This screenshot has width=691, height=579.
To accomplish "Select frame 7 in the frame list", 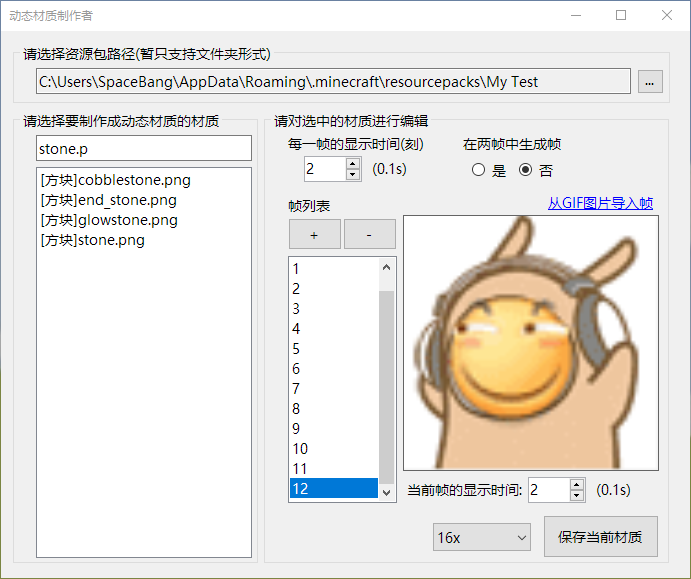I will coord(334,388).
